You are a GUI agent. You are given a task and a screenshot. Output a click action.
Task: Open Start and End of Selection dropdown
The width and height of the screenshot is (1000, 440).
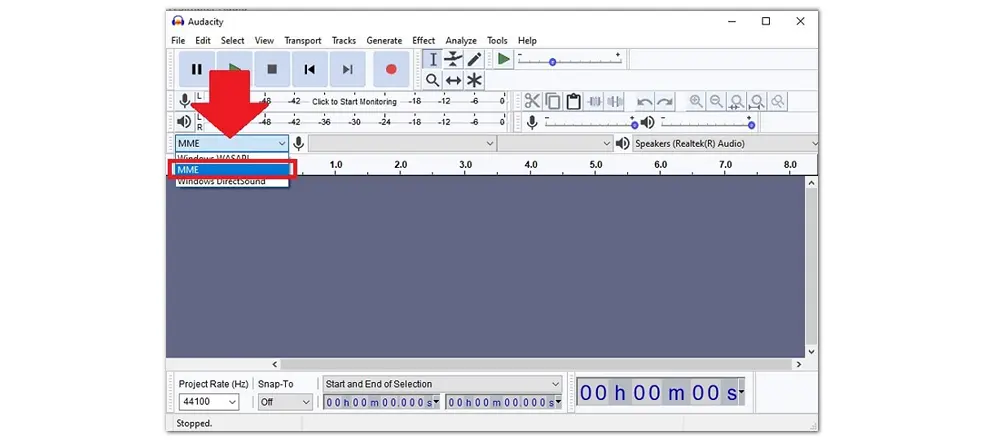point(442,384)
